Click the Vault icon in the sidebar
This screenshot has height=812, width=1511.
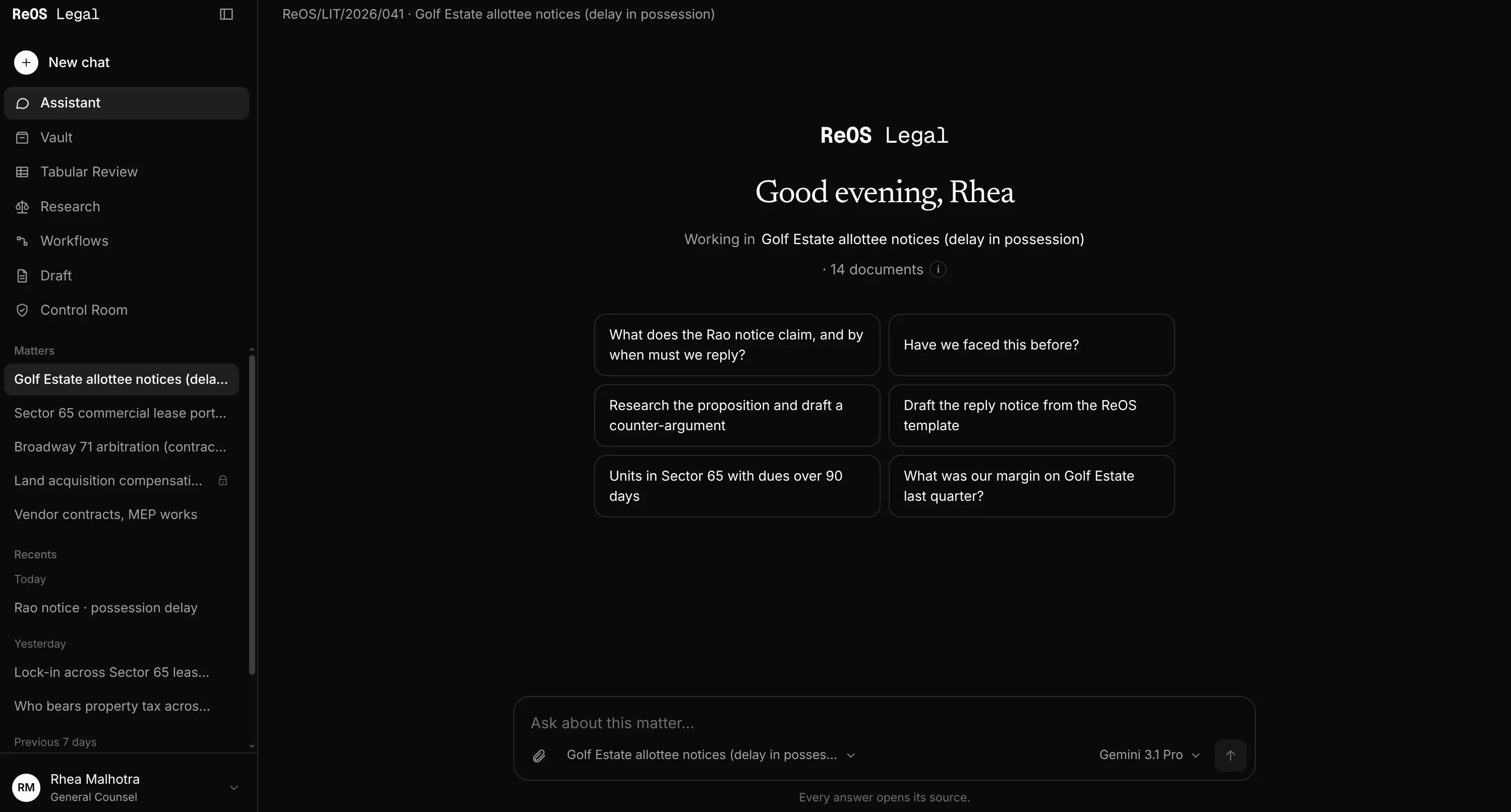(x=22, y=138)
